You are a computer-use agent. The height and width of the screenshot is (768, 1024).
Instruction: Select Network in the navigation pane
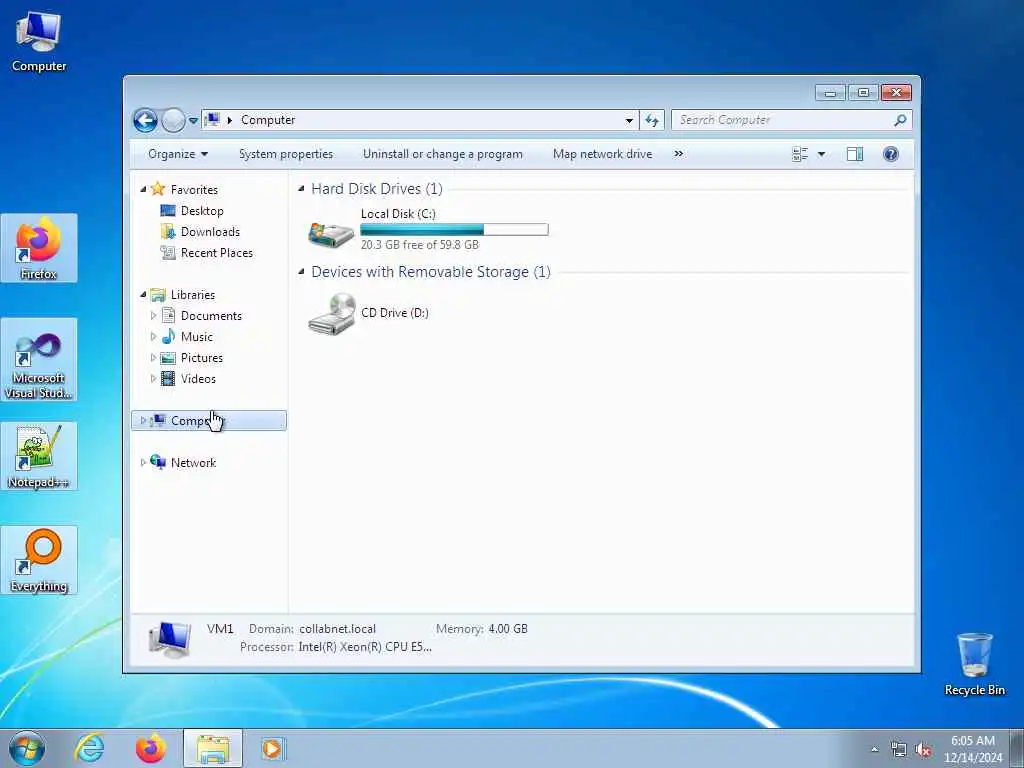pyautogui.click(x=193, y=462)
